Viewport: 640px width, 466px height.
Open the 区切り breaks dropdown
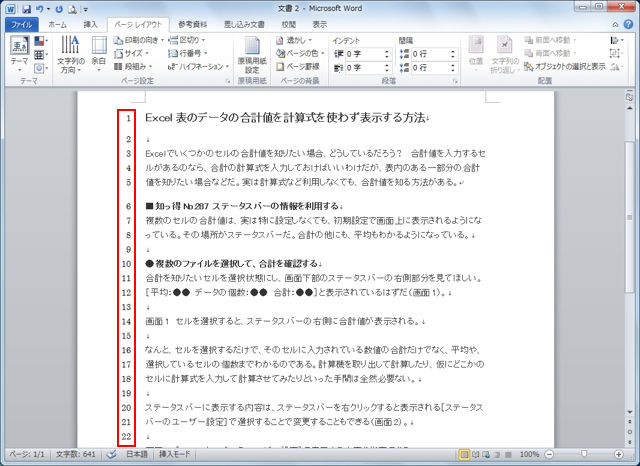click(x=187, y=40)
